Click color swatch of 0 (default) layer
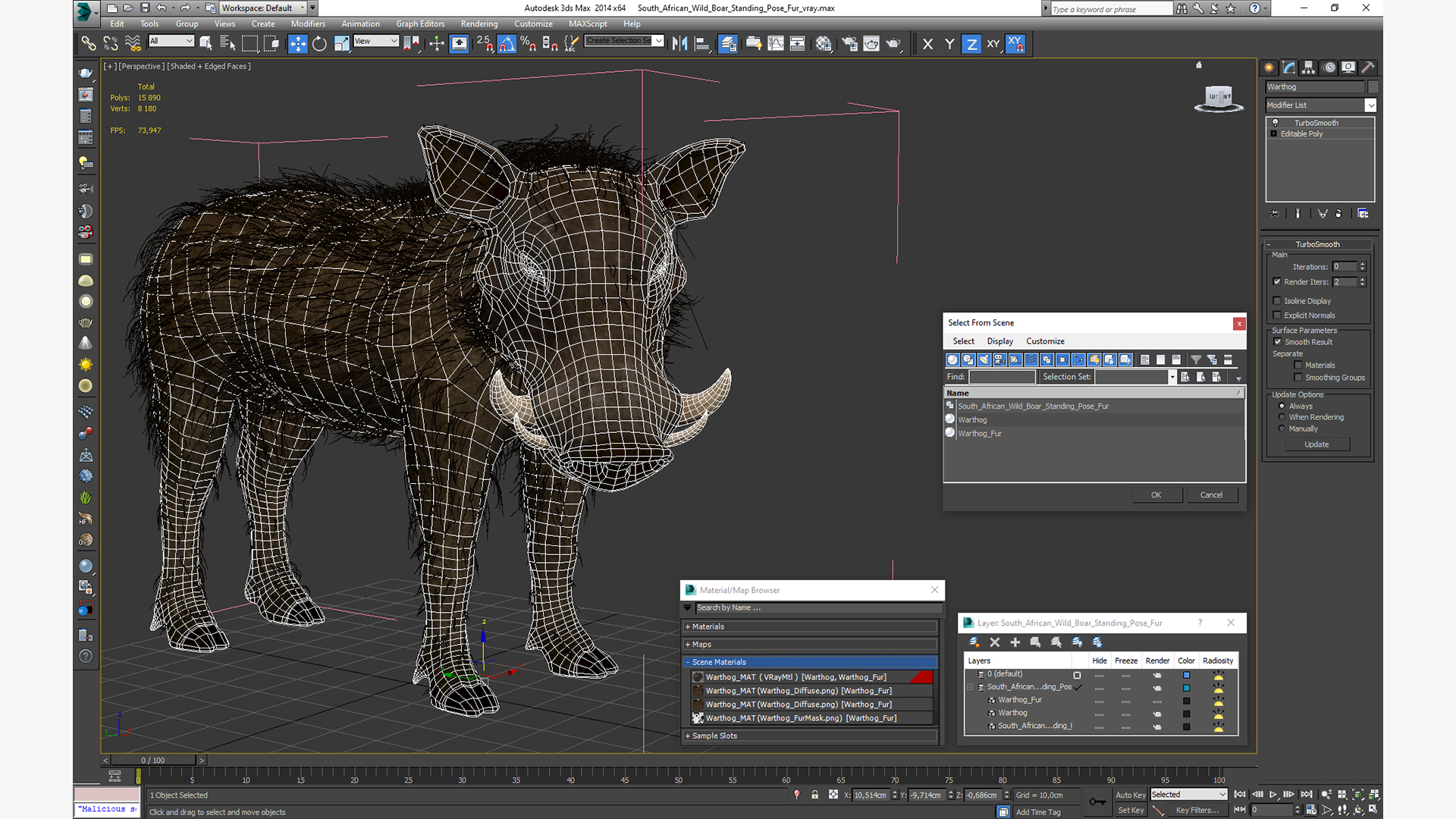 (1186, 675)
